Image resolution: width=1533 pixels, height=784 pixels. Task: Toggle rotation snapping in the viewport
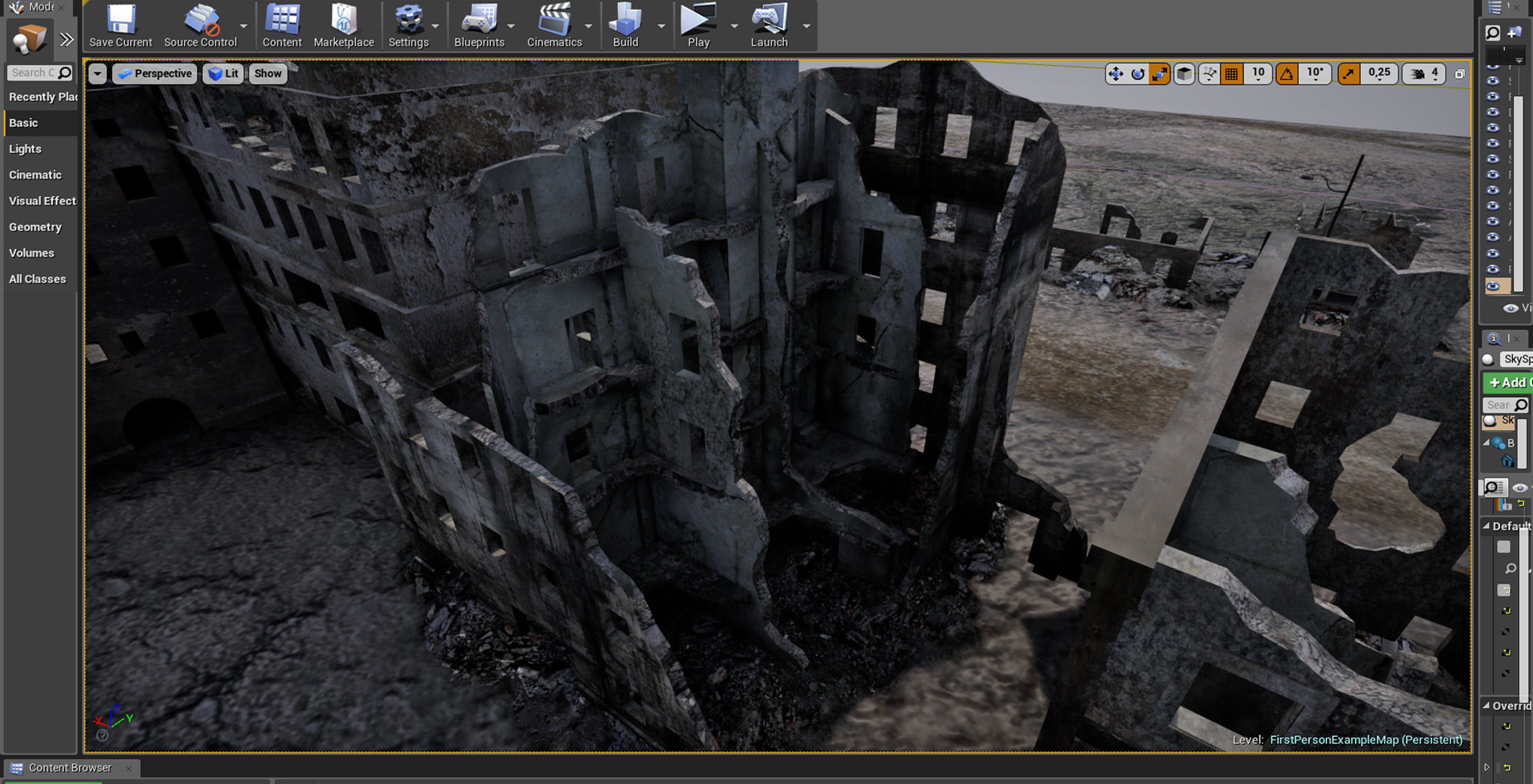point(1286,74)
